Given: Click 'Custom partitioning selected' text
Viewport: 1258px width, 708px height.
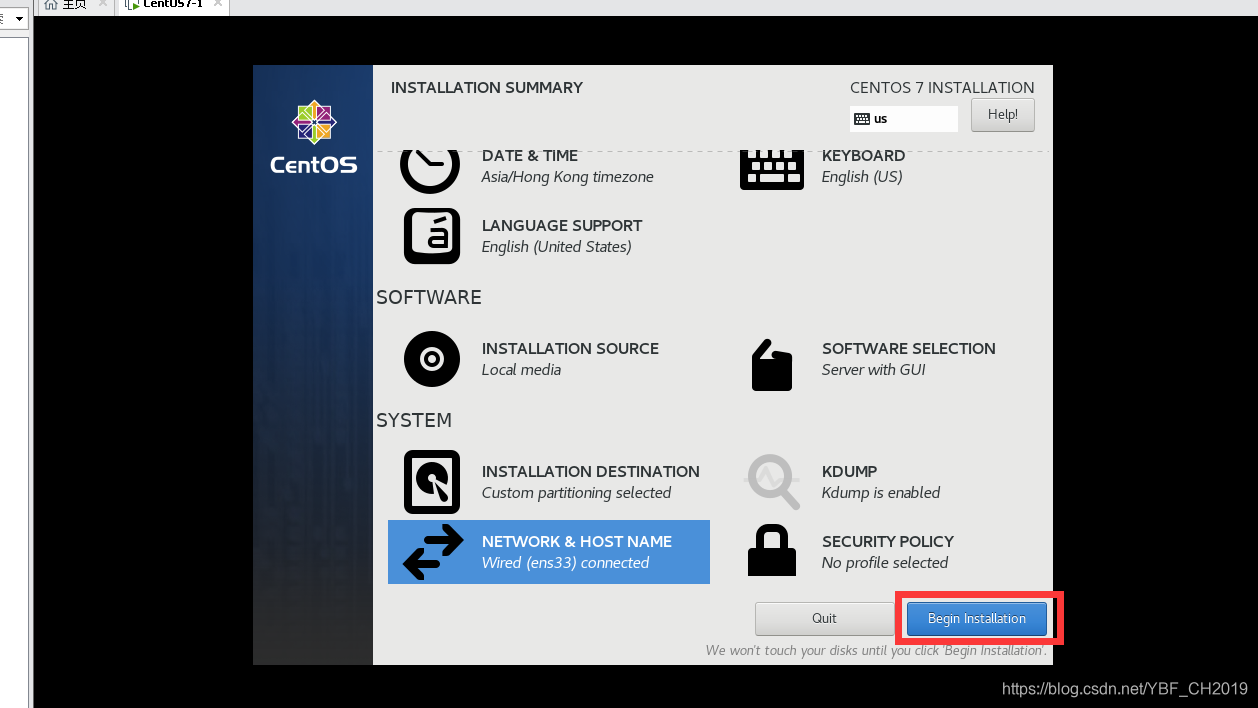Looking at the screenshot, I should click(576, 493).
